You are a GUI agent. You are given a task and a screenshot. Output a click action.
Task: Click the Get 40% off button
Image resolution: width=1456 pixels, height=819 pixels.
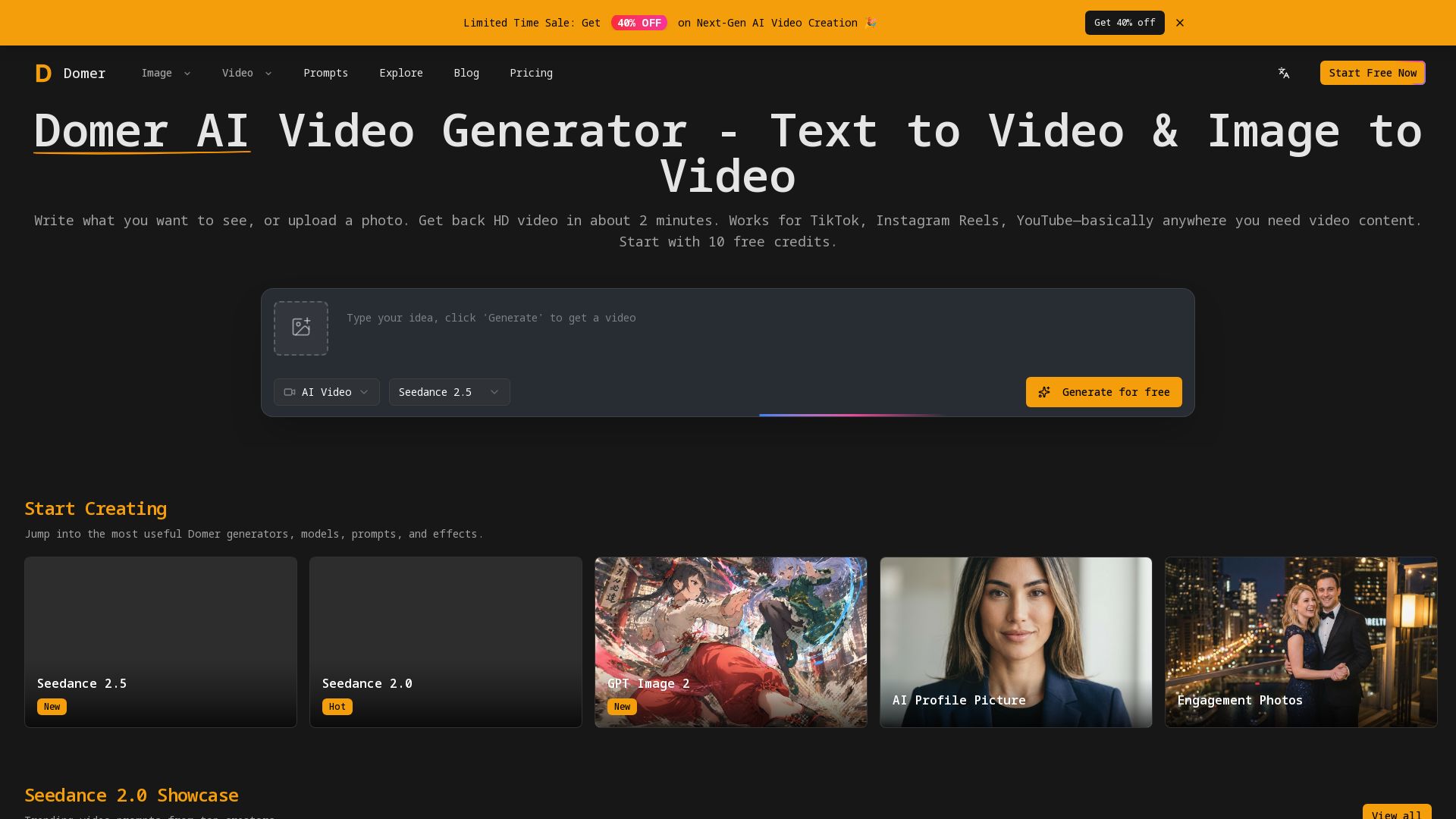point(1125,23)
